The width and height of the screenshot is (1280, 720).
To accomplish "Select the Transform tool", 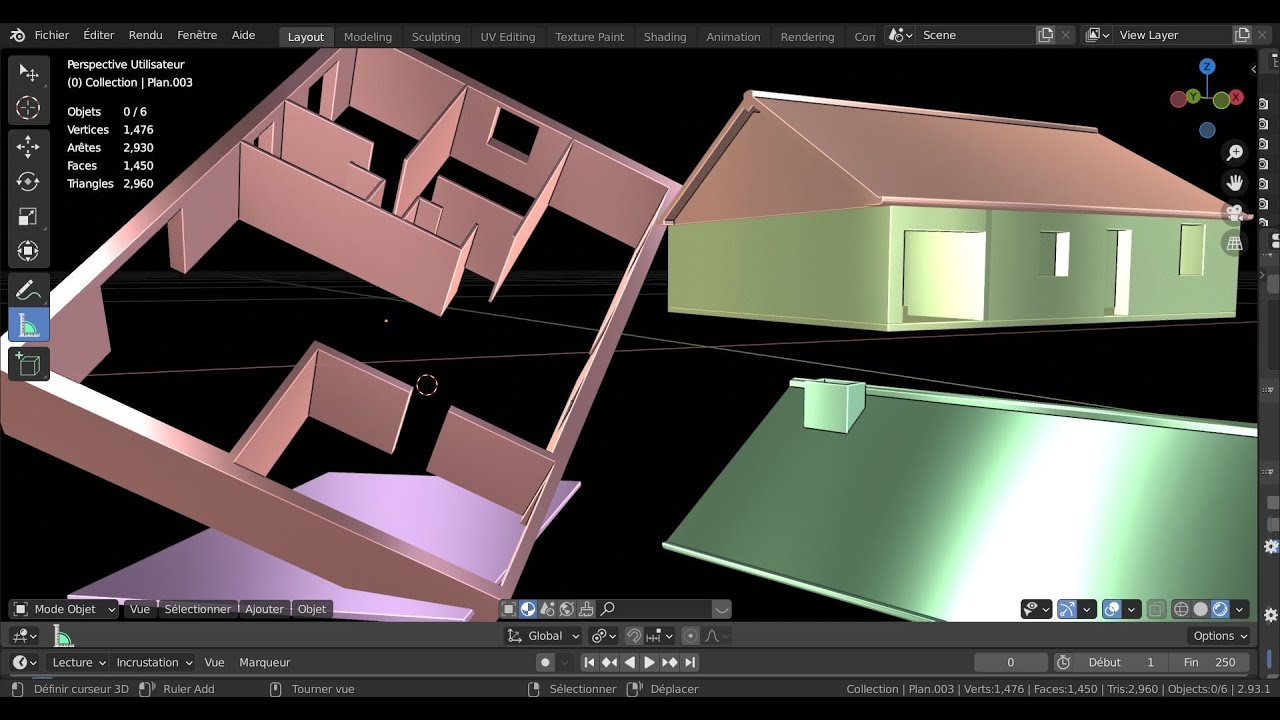I will [x=28, y=251].
